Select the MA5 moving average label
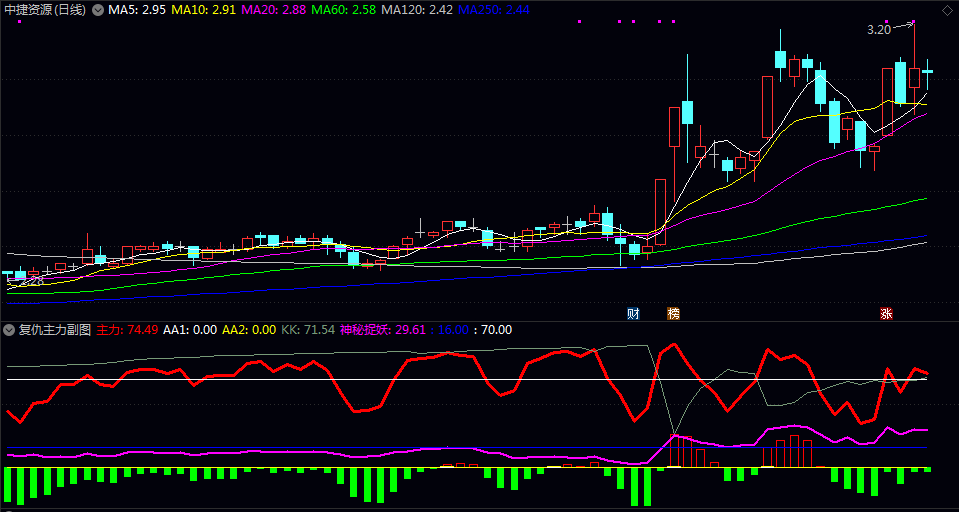 pos(137,9)
